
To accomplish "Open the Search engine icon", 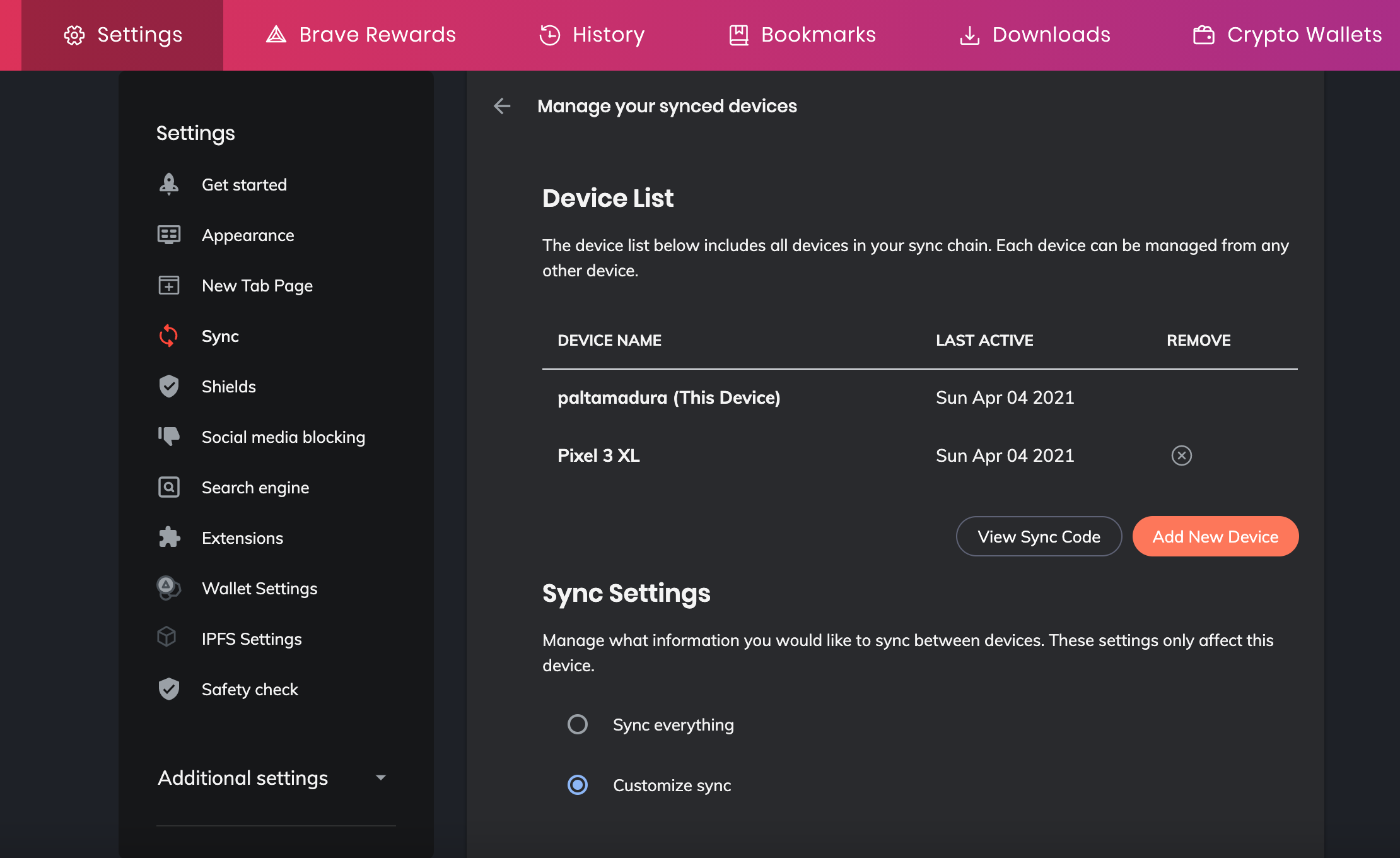I will [x=168, y=487].
